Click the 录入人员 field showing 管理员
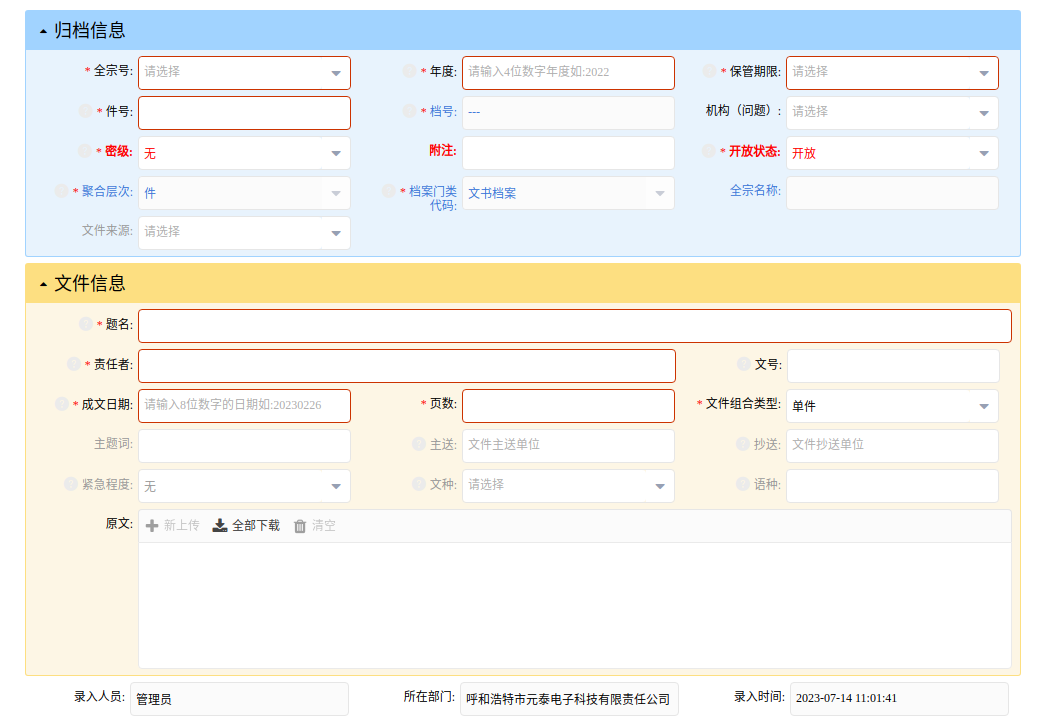This screenshot has height=718, width=1038. click(239, 699)
